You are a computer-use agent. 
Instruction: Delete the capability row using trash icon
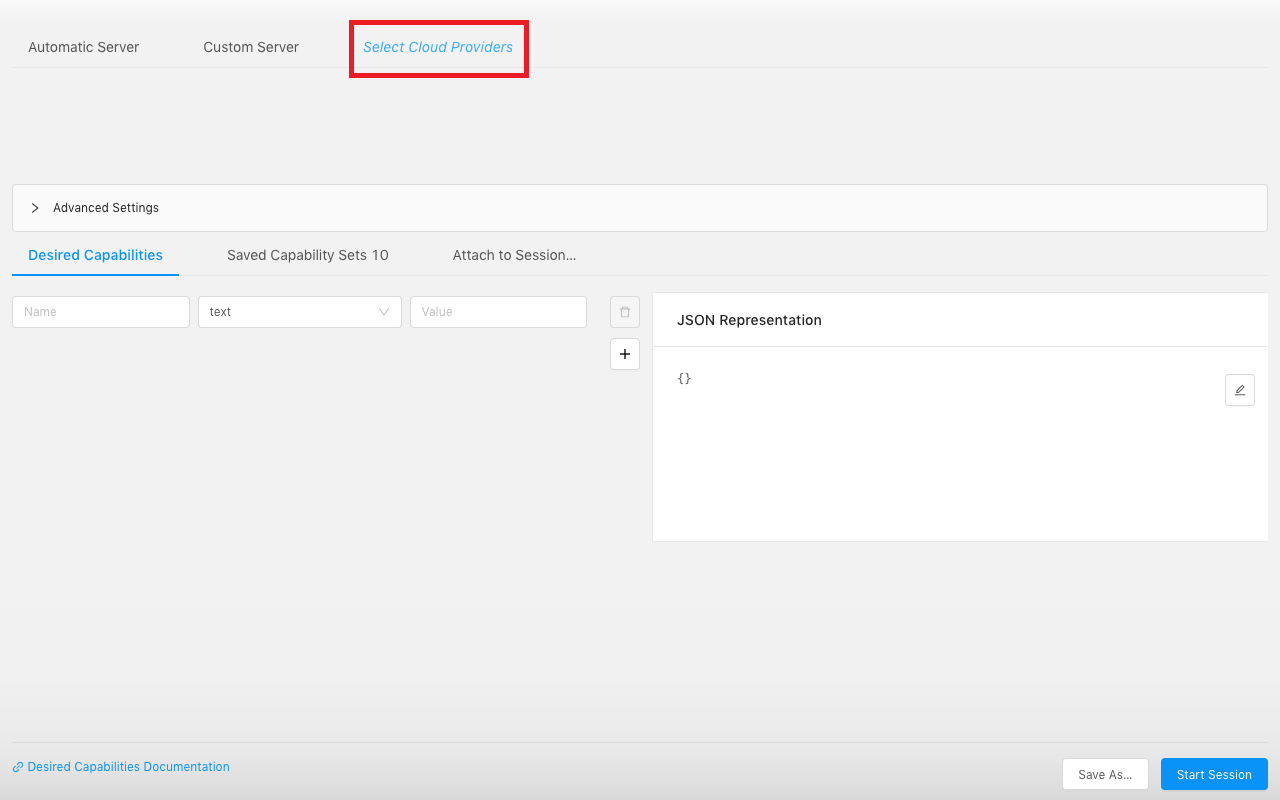point(624,311)
